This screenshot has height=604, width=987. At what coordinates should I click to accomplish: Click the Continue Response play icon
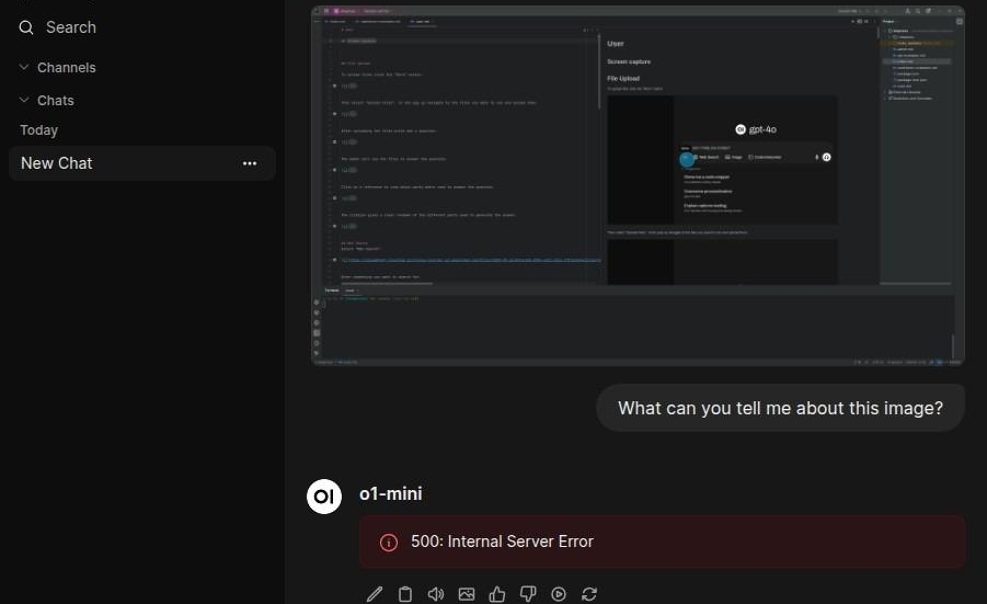pyautogui.click(x=559, y=594)
